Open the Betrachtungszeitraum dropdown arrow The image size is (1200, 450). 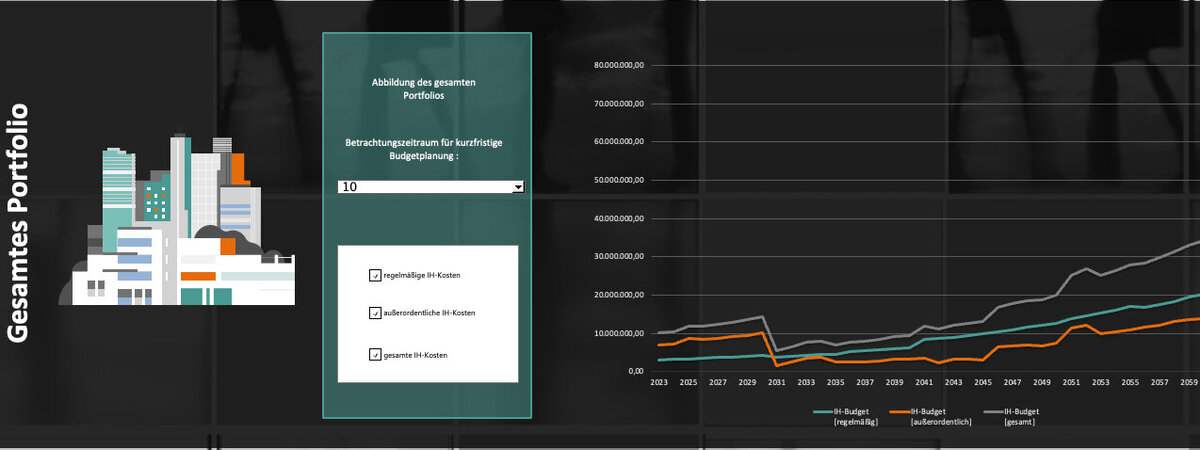tap(517, 187)
